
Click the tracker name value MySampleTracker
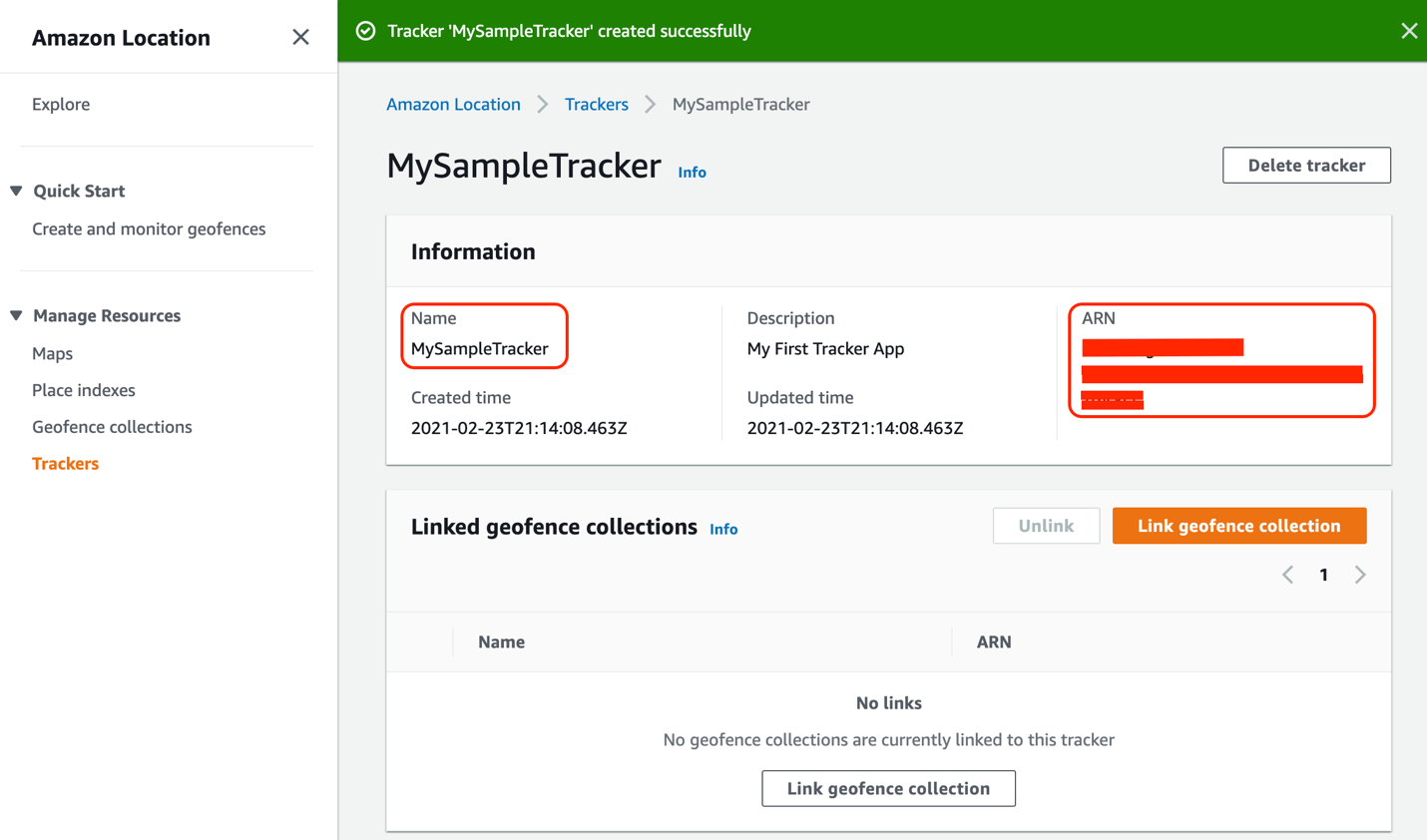(x=480, y=348)
